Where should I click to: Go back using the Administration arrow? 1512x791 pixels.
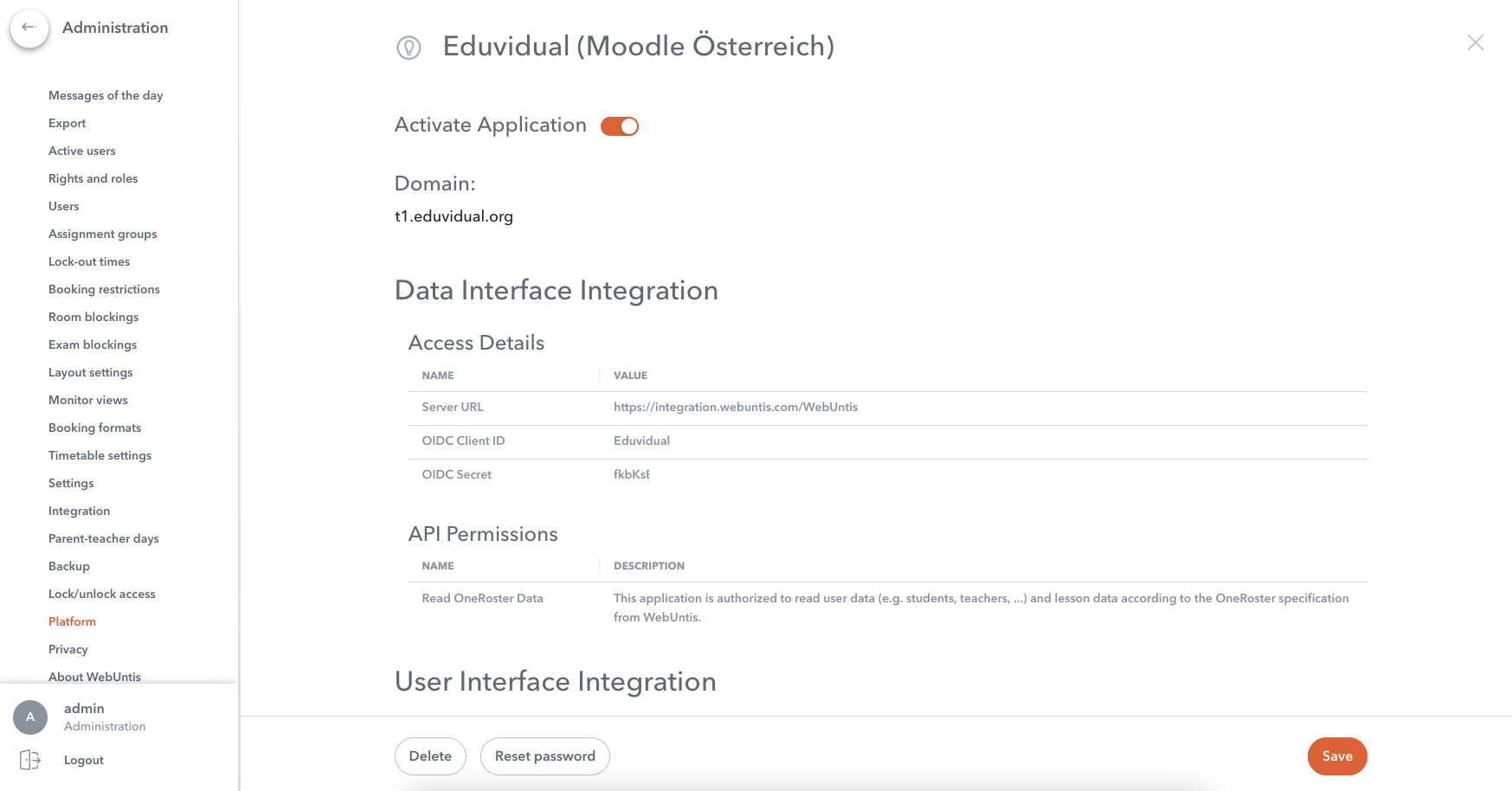tap(29, 28)
